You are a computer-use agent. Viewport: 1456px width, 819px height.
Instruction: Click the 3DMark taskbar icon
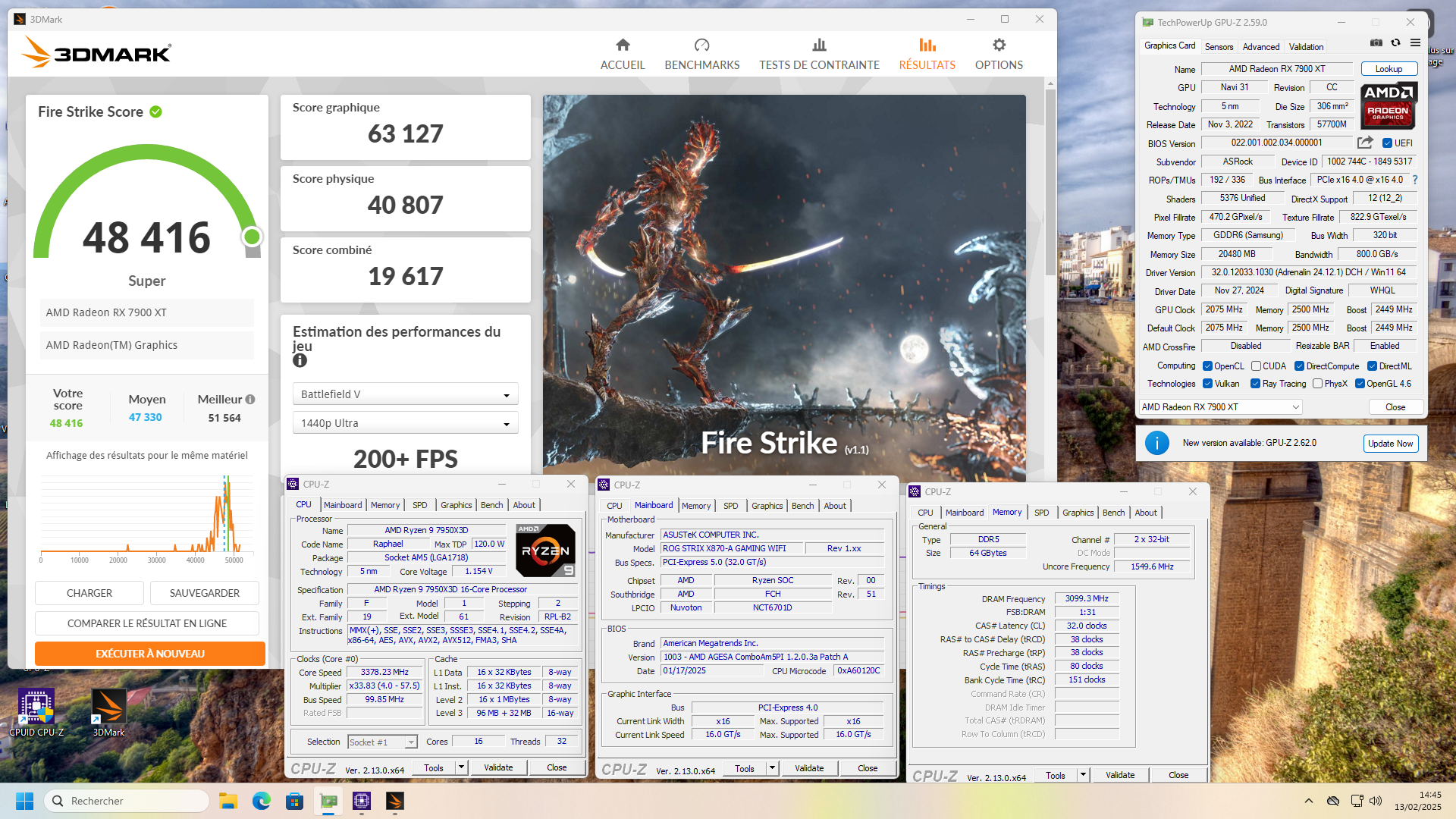[395, 801]
